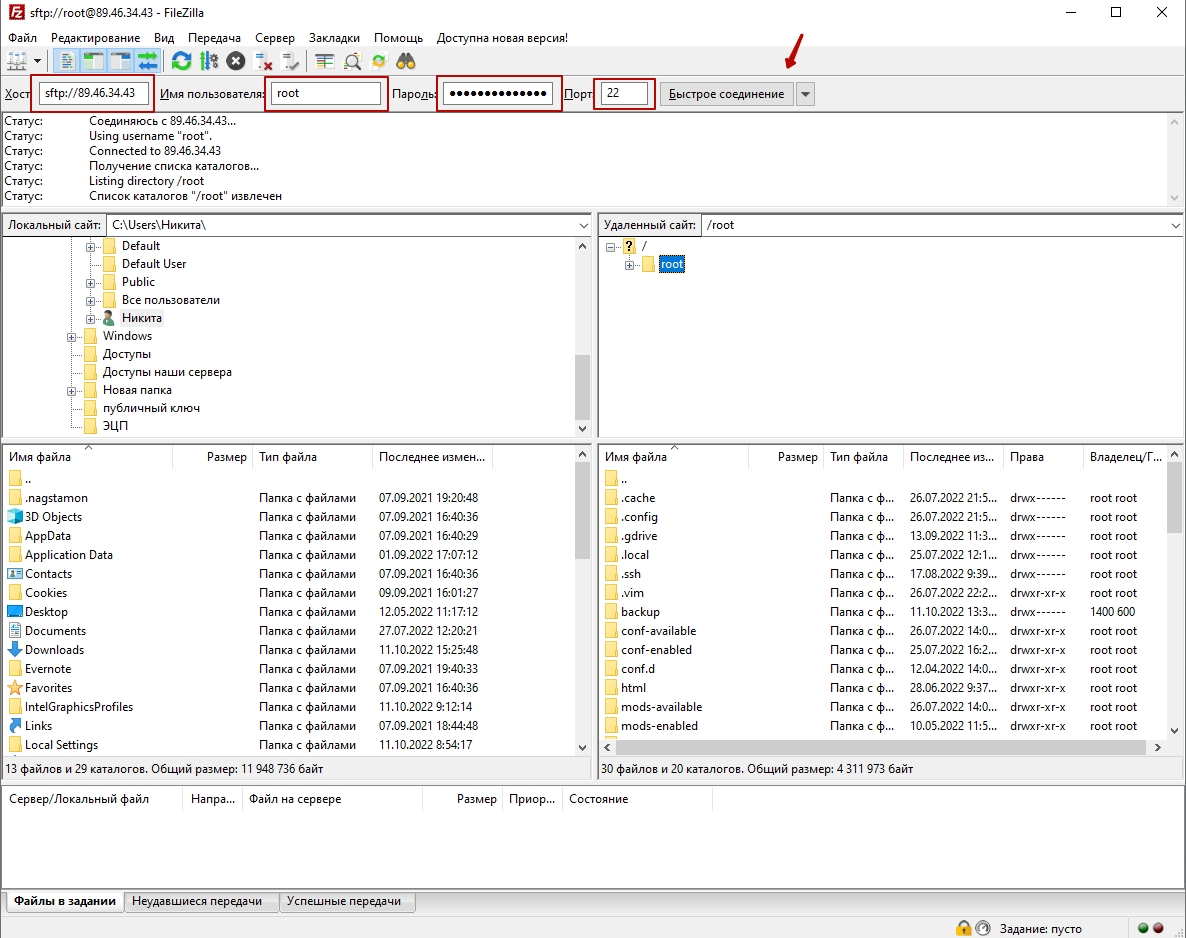Screen dimensions: 1186x938
Task: Open the Вид menu
Action: pyautogui.click(x=163, y=38)
